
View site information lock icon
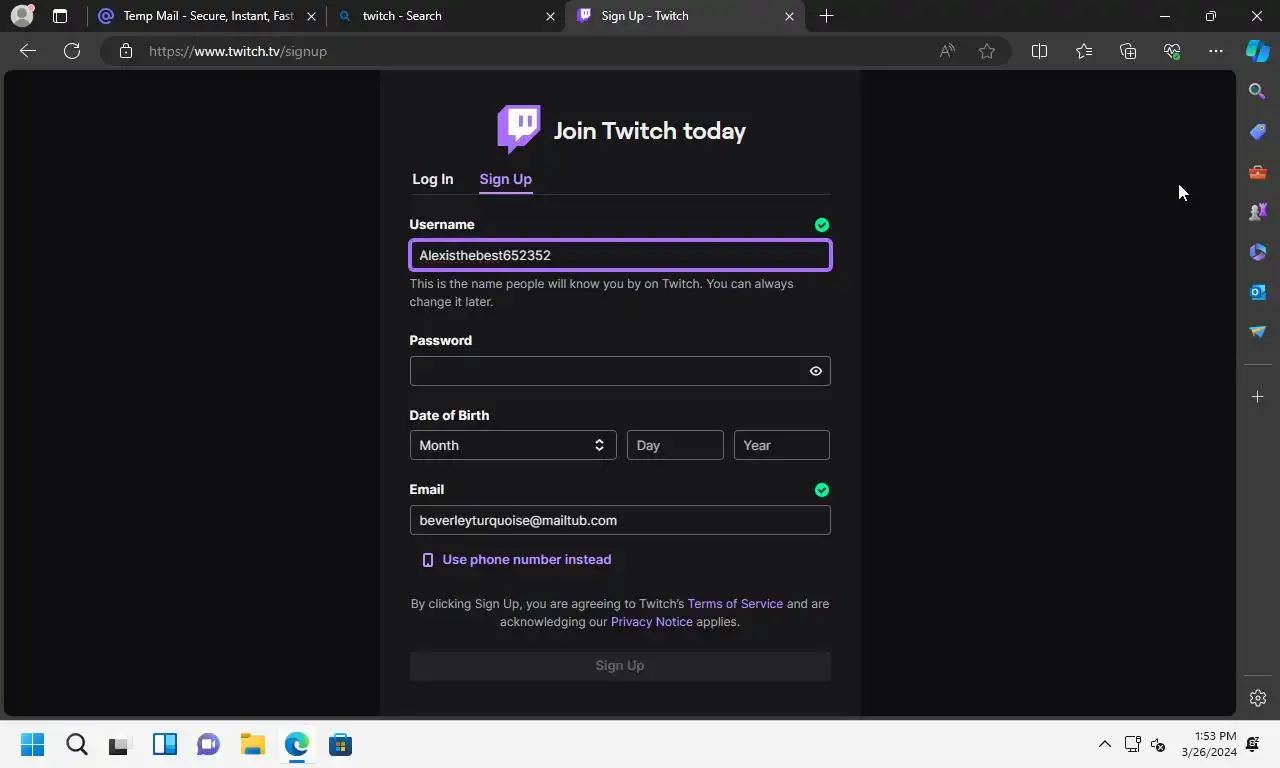click(x=125, y=51)
